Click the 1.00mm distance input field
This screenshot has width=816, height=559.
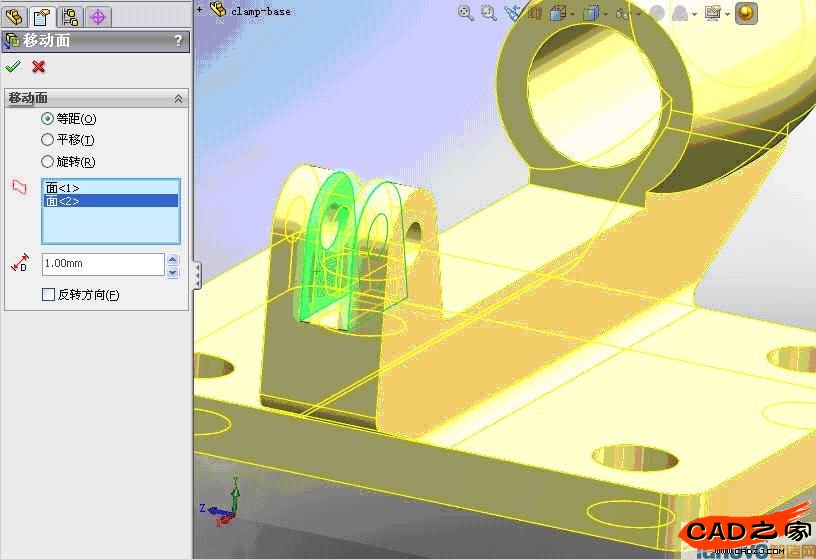point(102,264)
